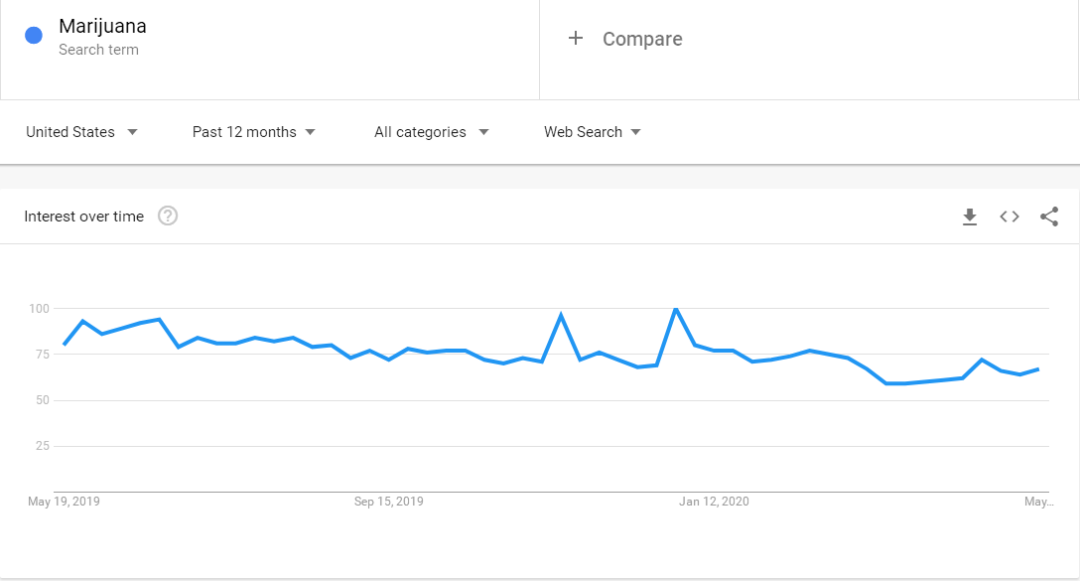The width and height of the screenshot is (1080, 581).
Task: Edit the Marijuana search term
Action: click(103, 26)
